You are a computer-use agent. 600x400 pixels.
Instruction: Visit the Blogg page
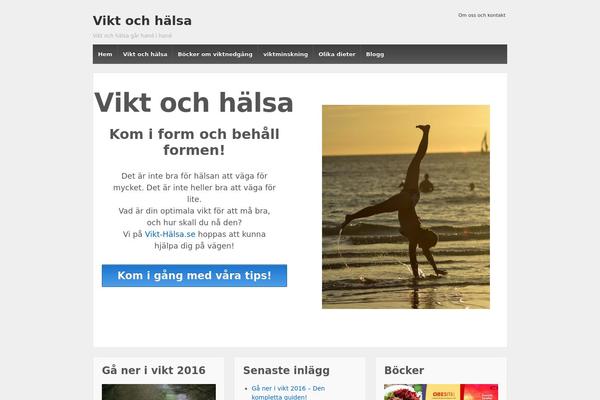(375, 54)
